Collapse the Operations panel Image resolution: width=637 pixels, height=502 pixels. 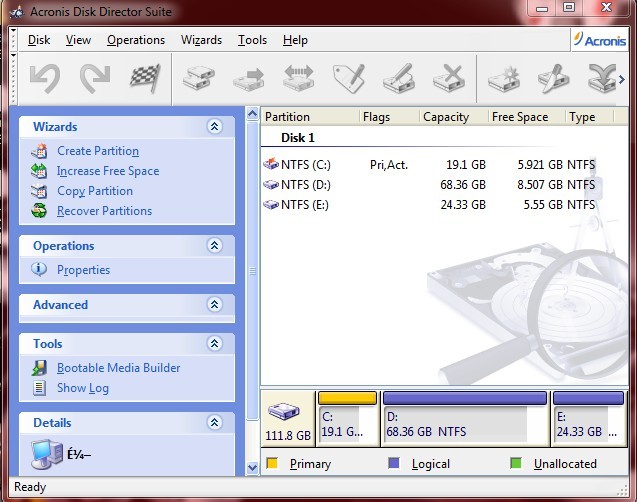coord(214,245)
